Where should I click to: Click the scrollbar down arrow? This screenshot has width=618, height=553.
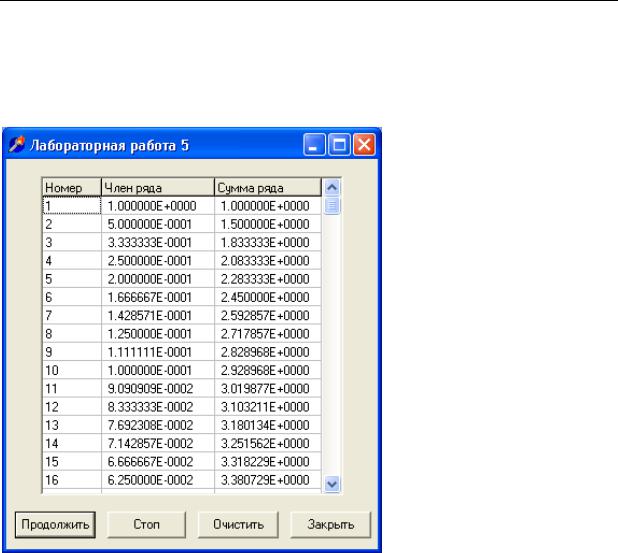332,483
